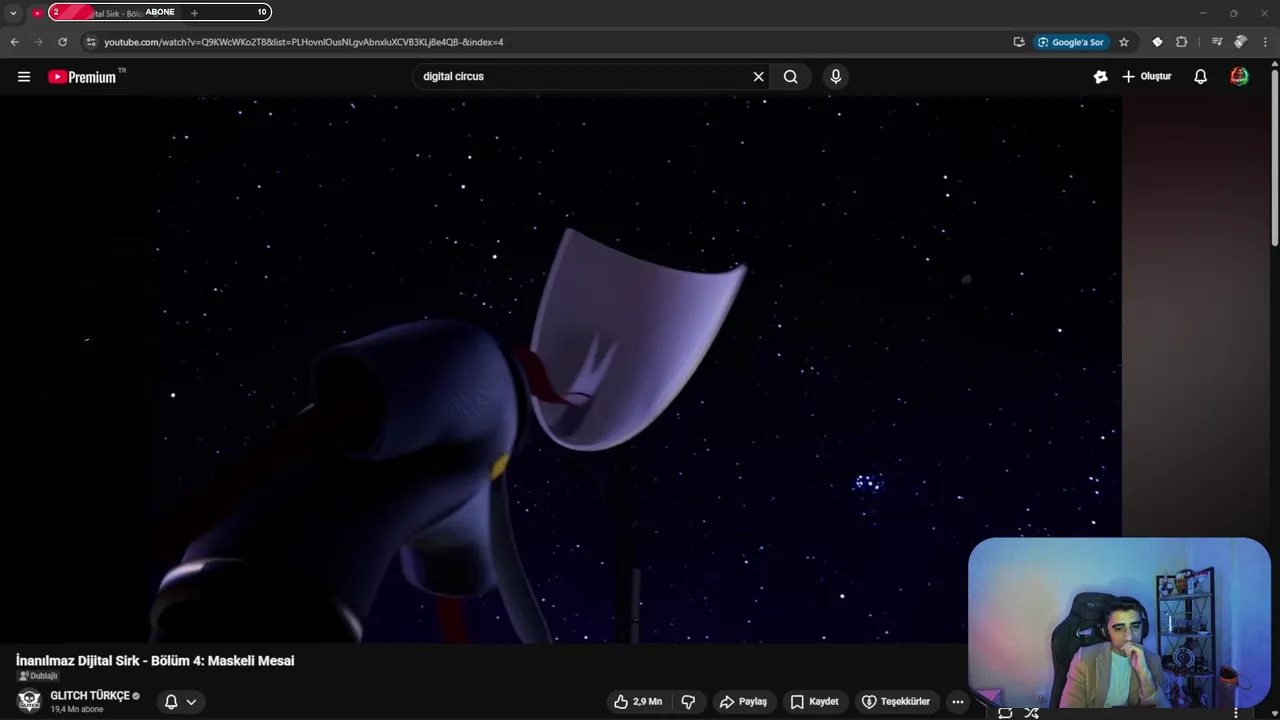This screenshot has width=1280, height=720.
Task: Open Chrome three-dot menu
Action: click(x=1264, y=42)
